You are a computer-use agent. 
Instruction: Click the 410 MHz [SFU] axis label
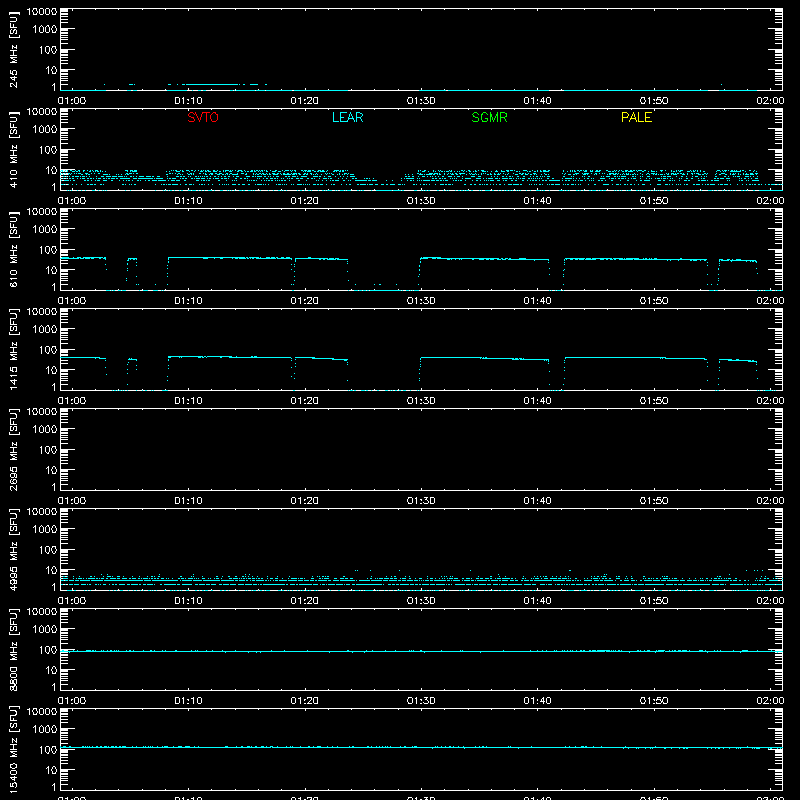pos(14,149)
